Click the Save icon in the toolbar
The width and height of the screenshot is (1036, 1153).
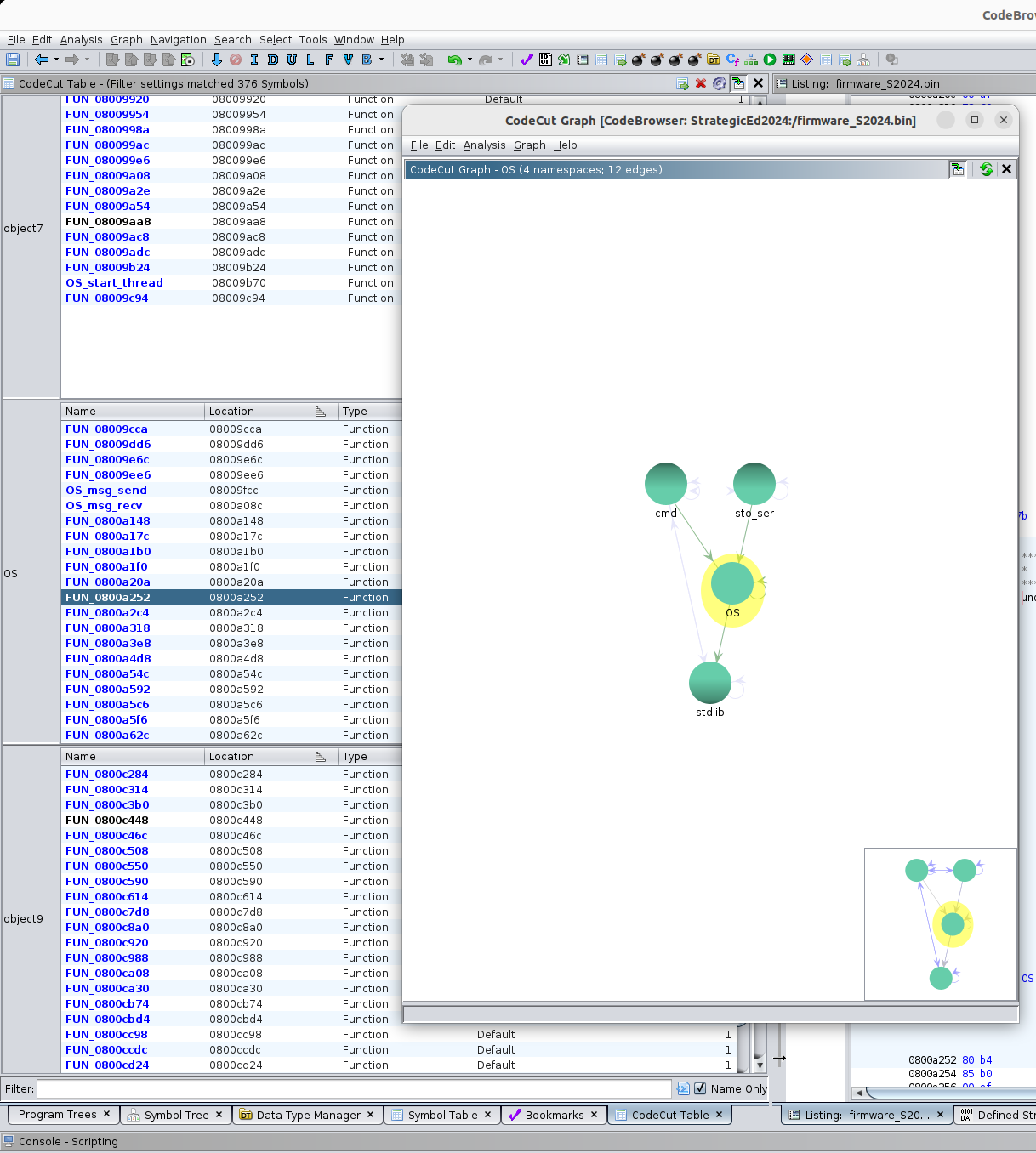pyautogui.click(x=13, y=60)
